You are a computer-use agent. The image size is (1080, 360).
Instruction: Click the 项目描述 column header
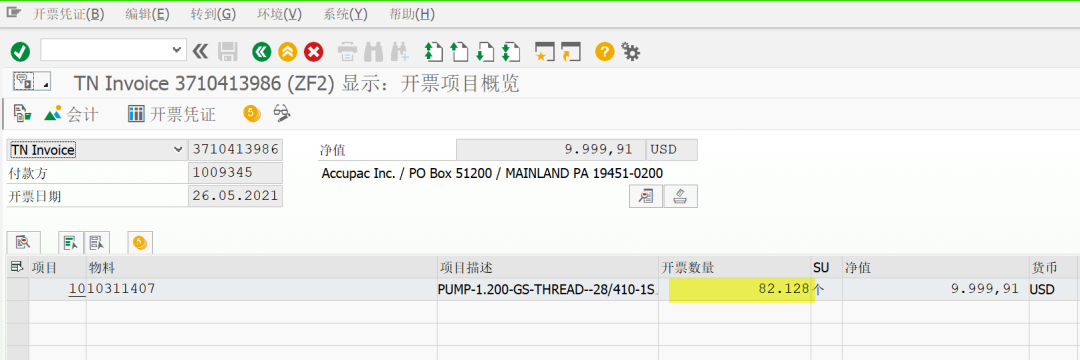point(548,267)
